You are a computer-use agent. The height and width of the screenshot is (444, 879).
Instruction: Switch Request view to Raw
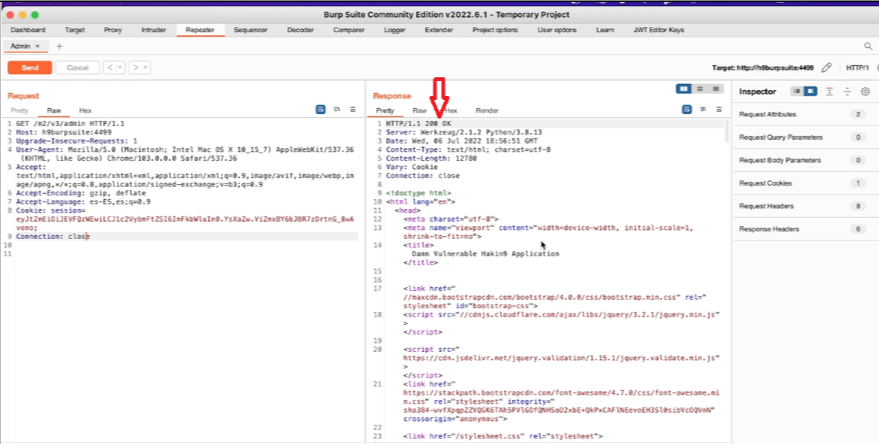click(54, 110)
